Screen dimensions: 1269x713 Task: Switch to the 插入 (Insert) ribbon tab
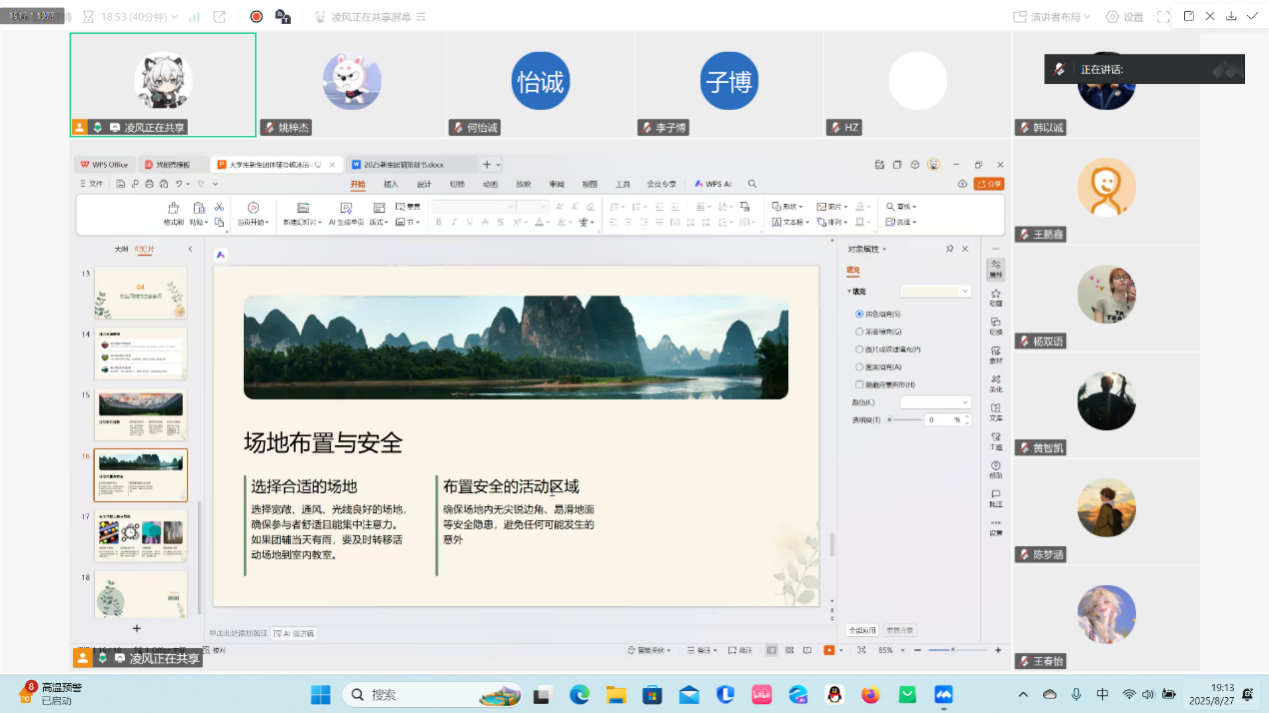(x=391, y=184)
